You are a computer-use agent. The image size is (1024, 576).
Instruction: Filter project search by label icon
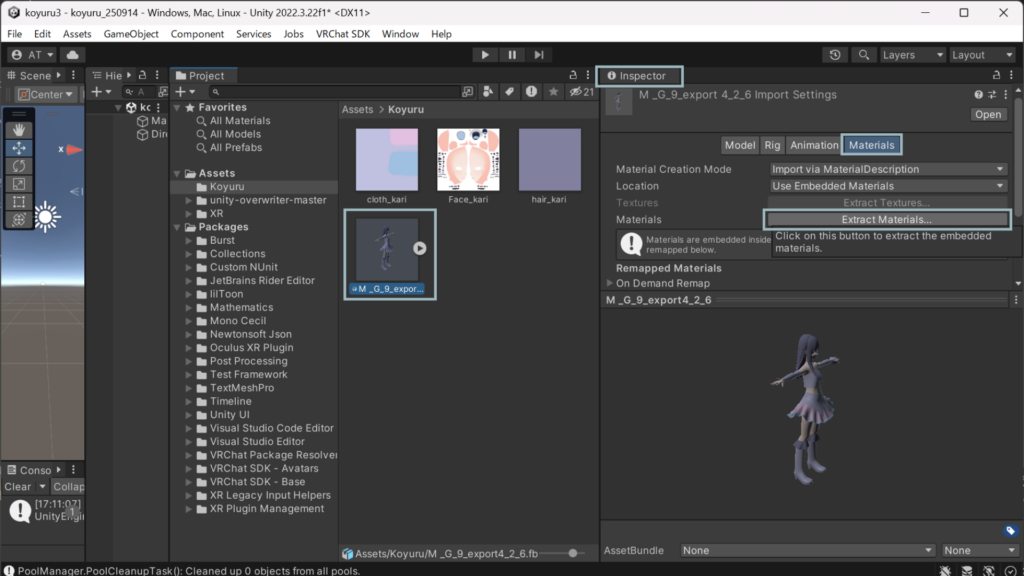pos(509,92)
